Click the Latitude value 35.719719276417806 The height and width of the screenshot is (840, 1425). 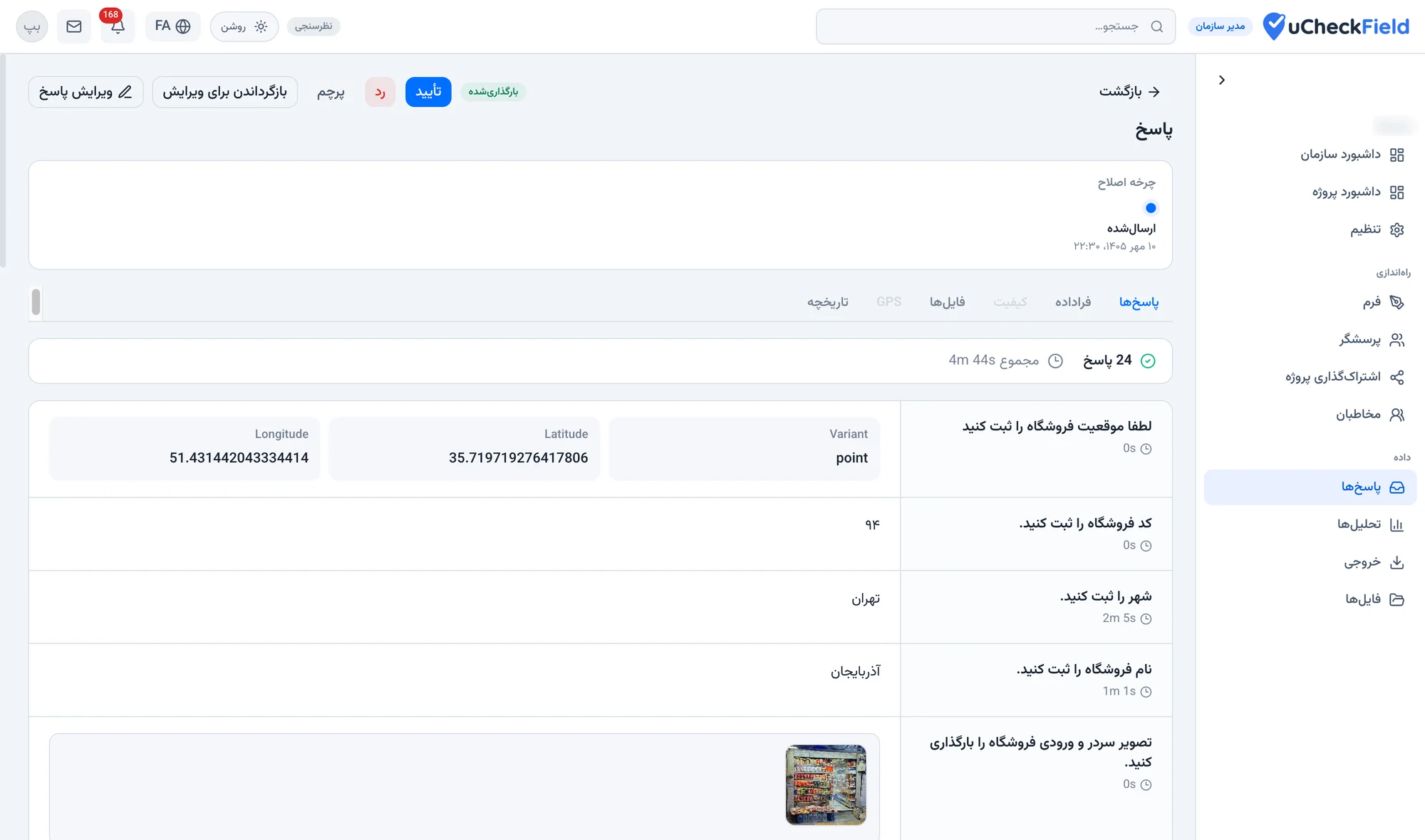tap(518, 458)
